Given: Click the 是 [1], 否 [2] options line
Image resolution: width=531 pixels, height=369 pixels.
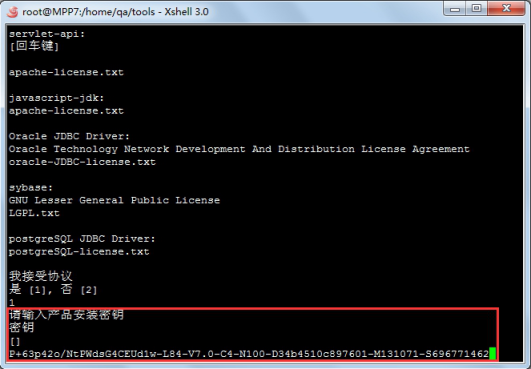Looking at the screenshot, I should pyautogui.click(x=53, y=289).
